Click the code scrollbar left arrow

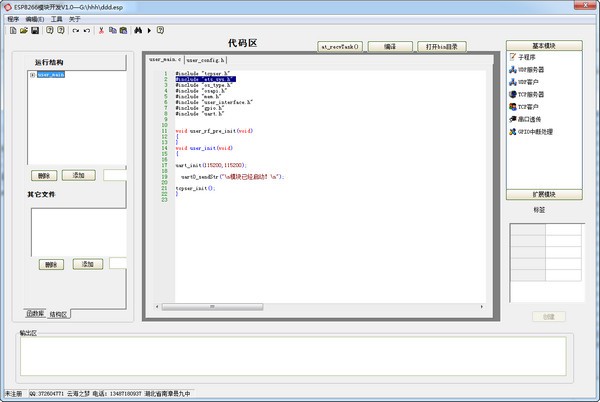[x=157, y=307]
